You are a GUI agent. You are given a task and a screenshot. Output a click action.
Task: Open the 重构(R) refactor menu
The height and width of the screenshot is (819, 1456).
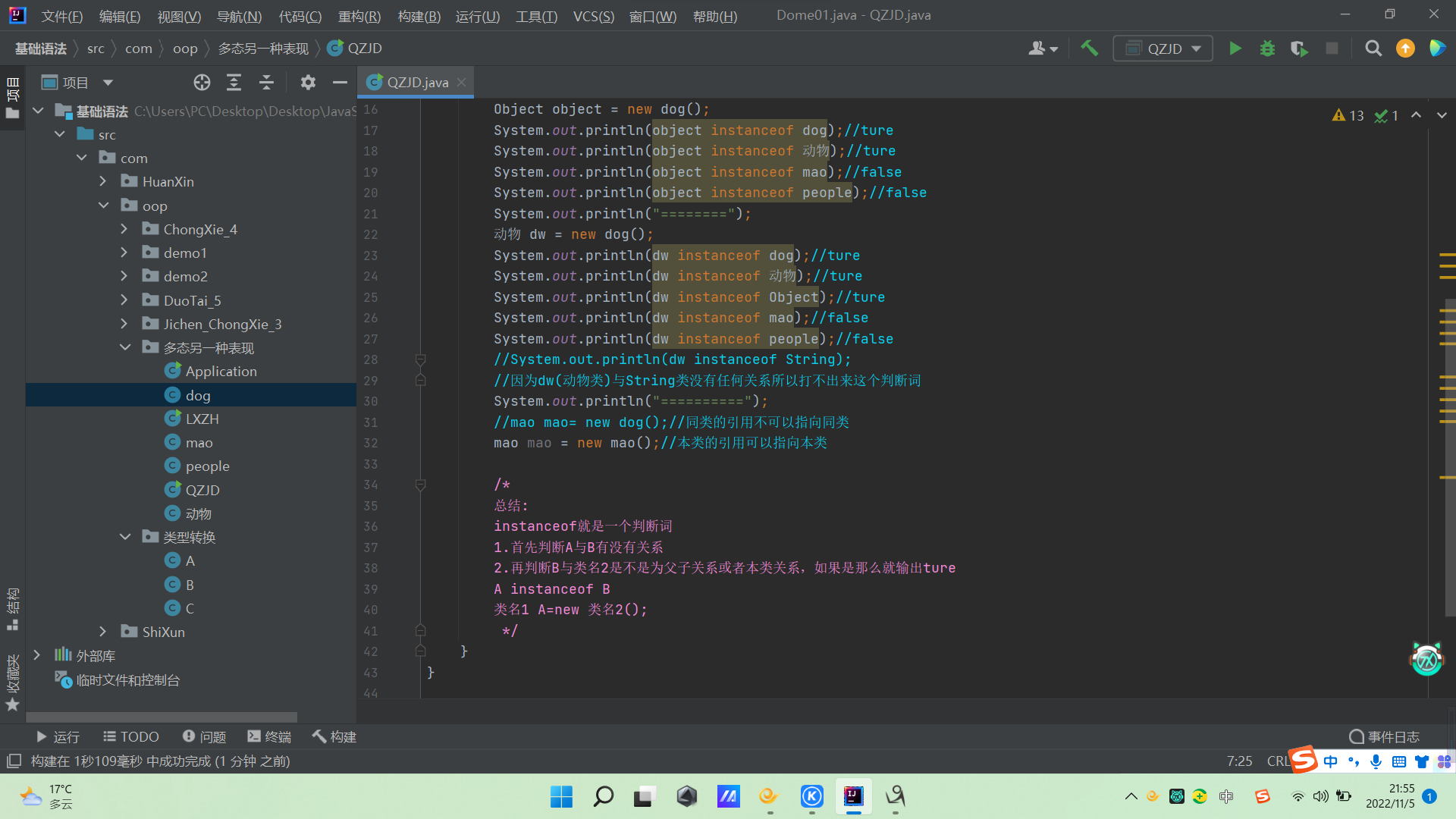tap(359, 16)
